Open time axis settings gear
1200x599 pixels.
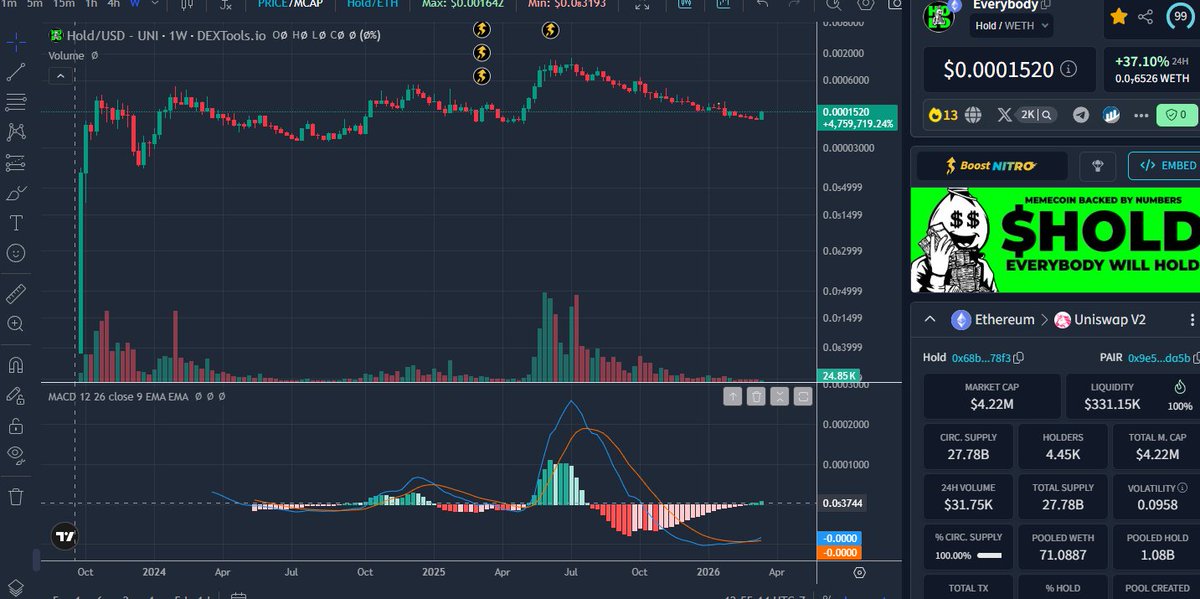(x=859, y=572)
